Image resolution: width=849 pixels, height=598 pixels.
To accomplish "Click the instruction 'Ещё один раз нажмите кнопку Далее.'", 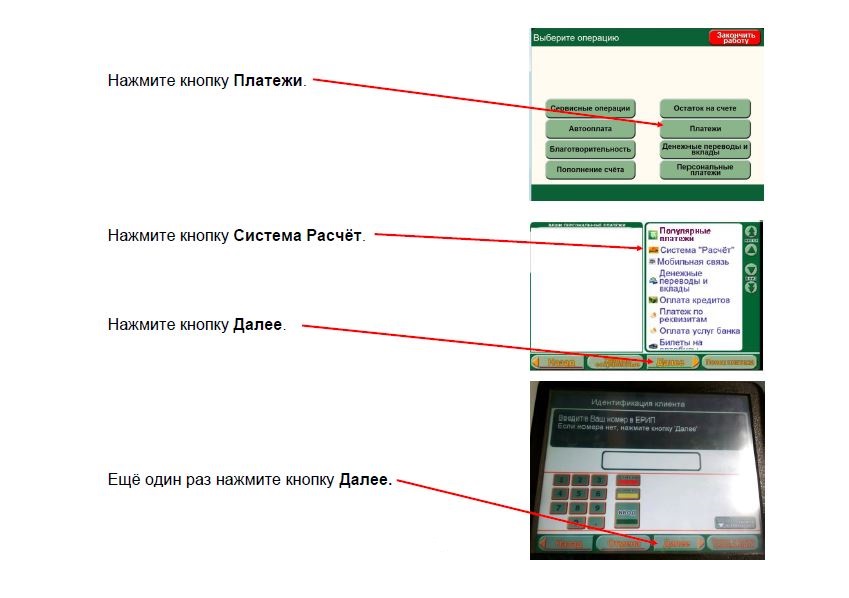I will (x=250, y=479).
